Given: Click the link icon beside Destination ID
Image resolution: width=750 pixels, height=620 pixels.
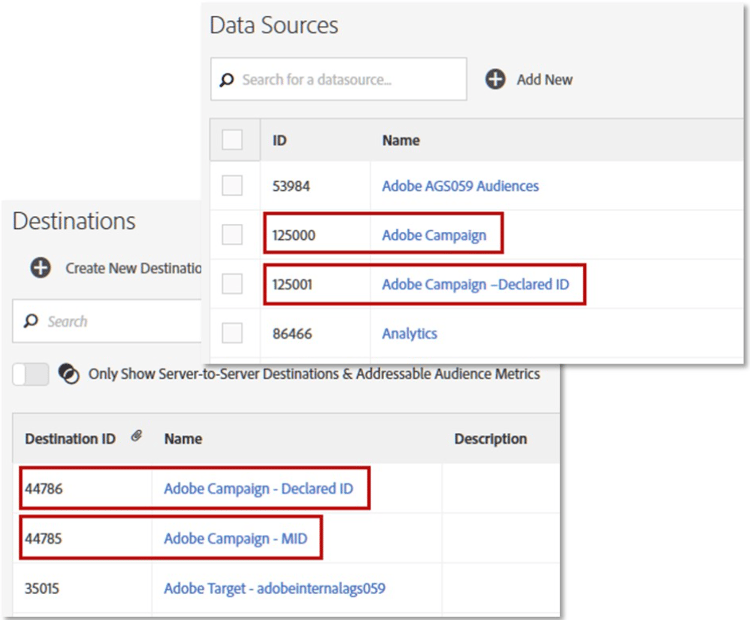Looking at the screenshot, I should pyautogui.click(x=136, y=437).
